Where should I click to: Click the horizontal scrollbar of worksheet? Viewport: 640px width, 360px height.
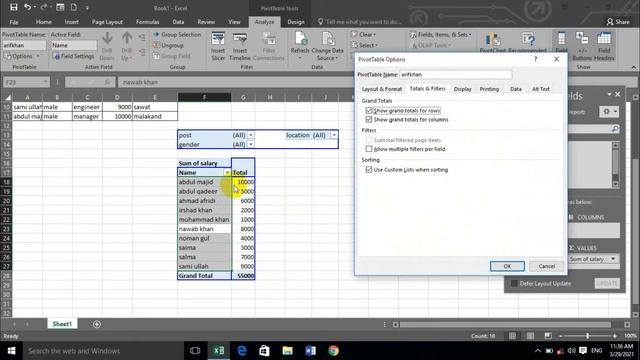[x=505, y=324]
